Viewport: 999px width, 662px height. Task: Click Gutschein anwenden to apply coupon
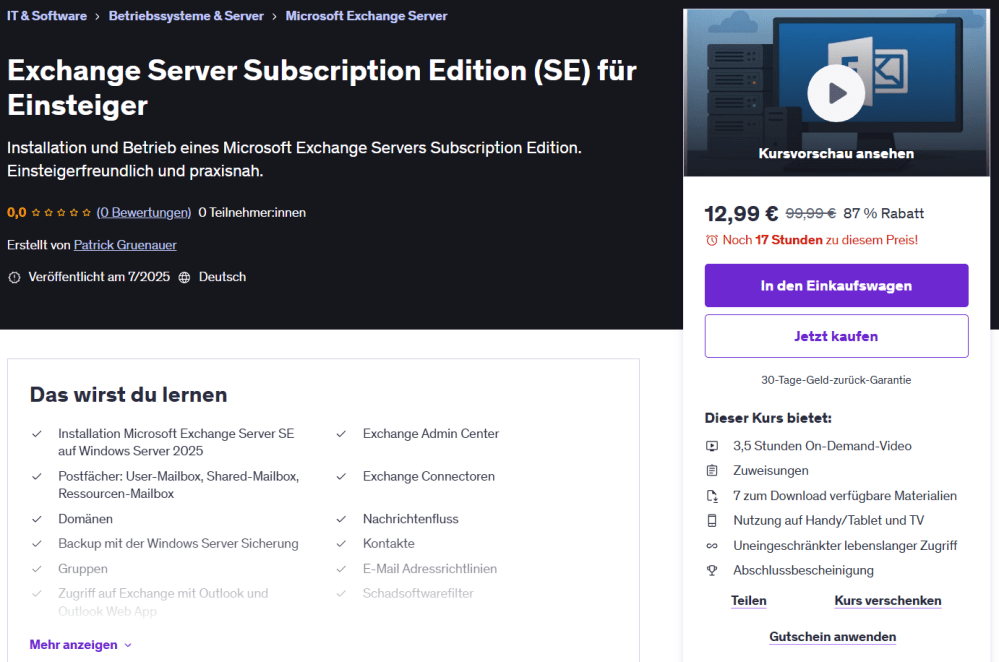point(832,637)
